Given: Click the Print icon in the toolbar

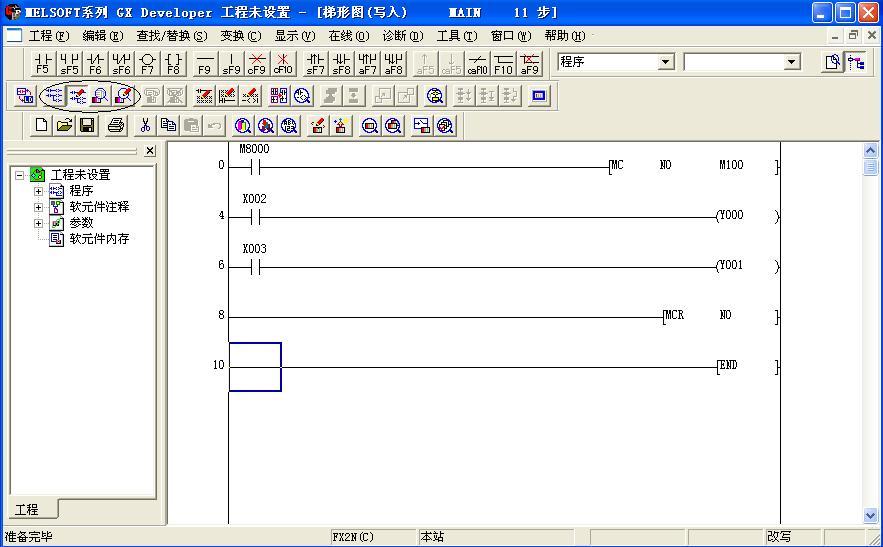Looking at the screenshot, I should click(x=116, y=125).
